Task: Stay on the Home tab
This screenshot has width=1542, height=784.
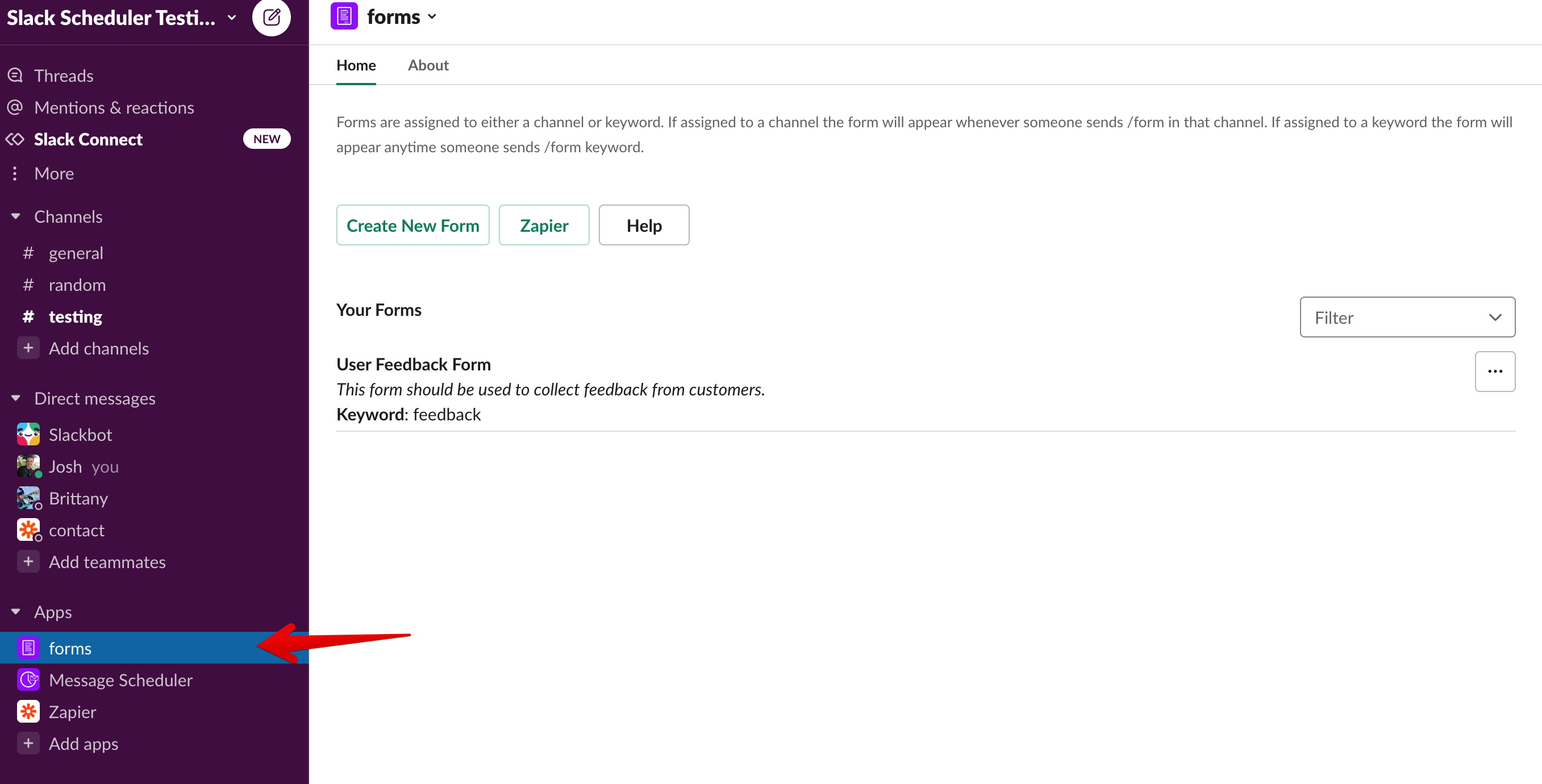Action: click(356, 65)
